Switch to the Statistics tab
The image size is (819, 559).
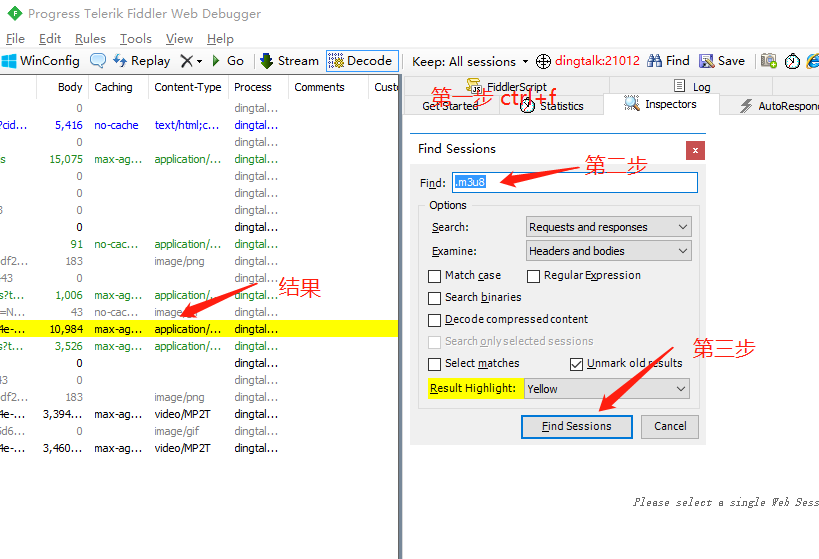(552, 106)
